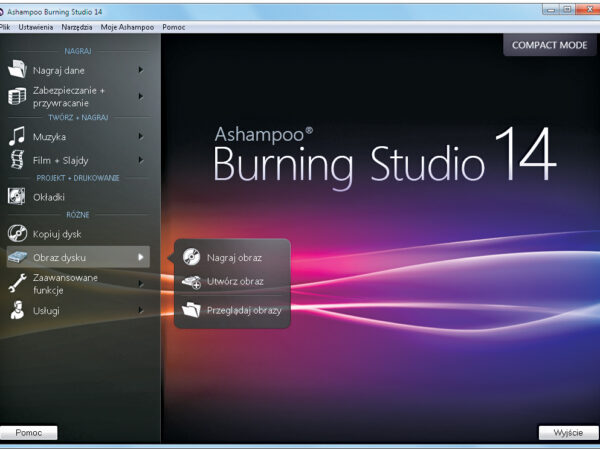This screenshot has width=600, height=450.
Task: Collapse the Obraz dysku submenu arrow
Action: [141, 258]
